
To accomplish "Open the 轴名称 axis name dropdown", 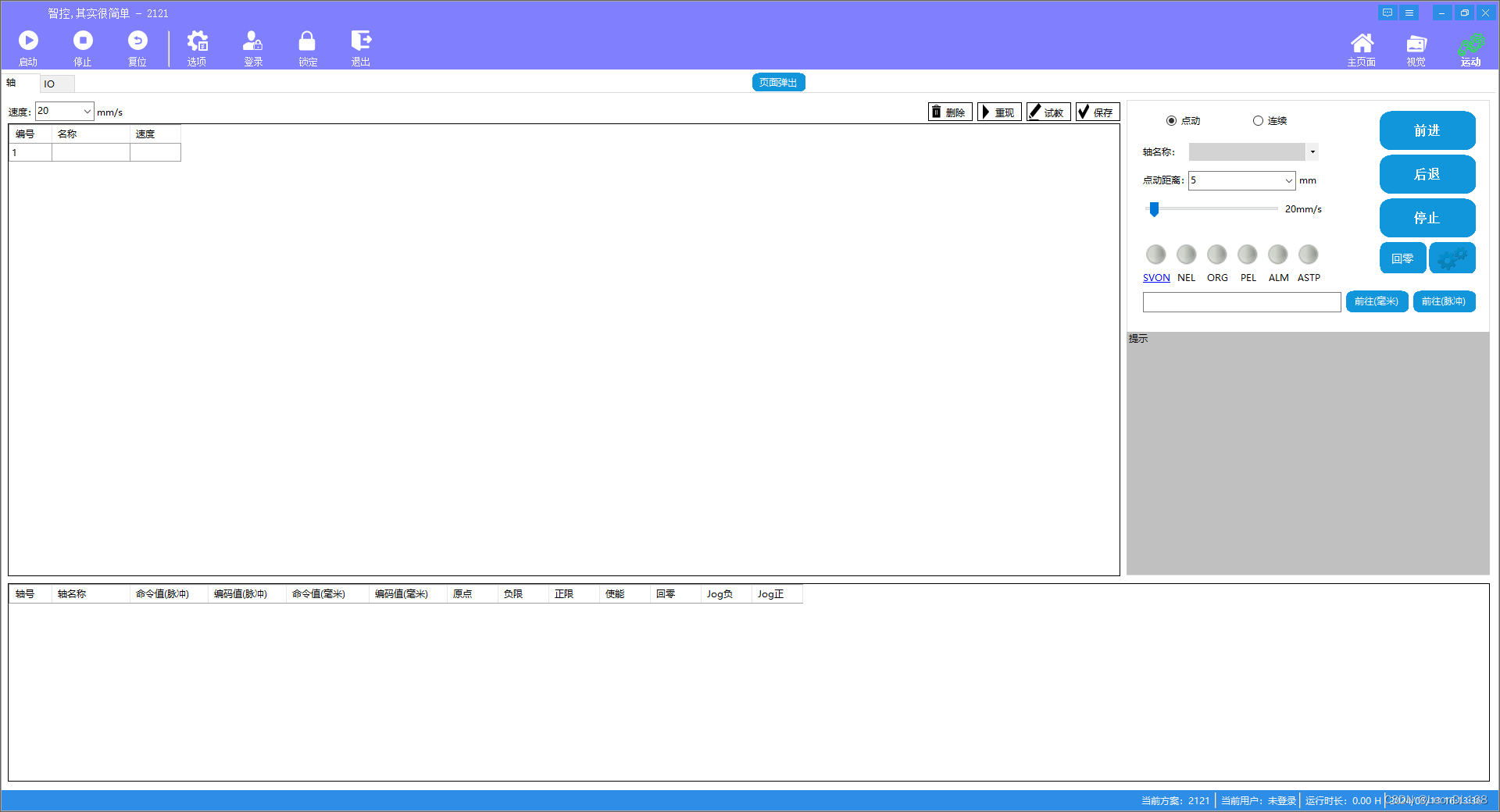I will tap(1312, 151).
